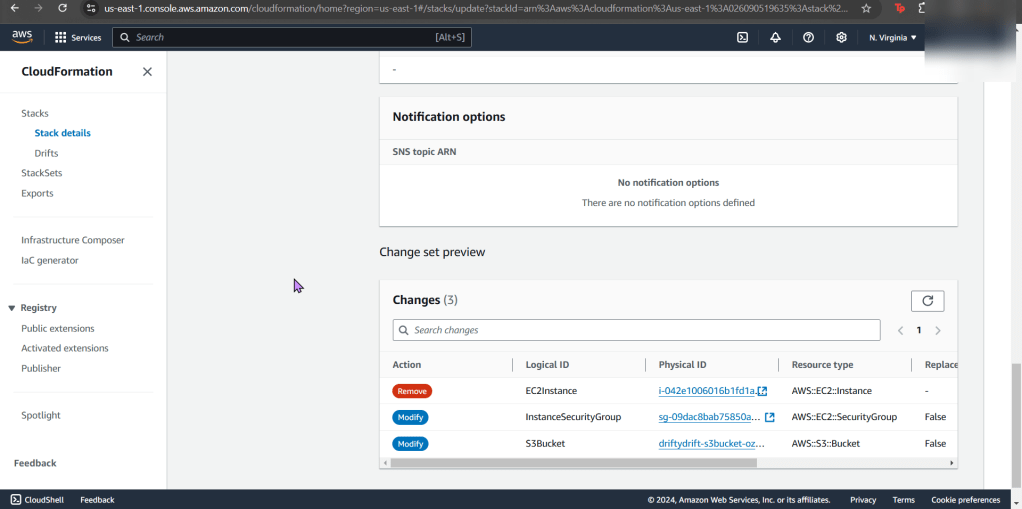This screenshot has height=509, width=1022.
Task: Open the notifications bell icon
Action: coord(775,38)
